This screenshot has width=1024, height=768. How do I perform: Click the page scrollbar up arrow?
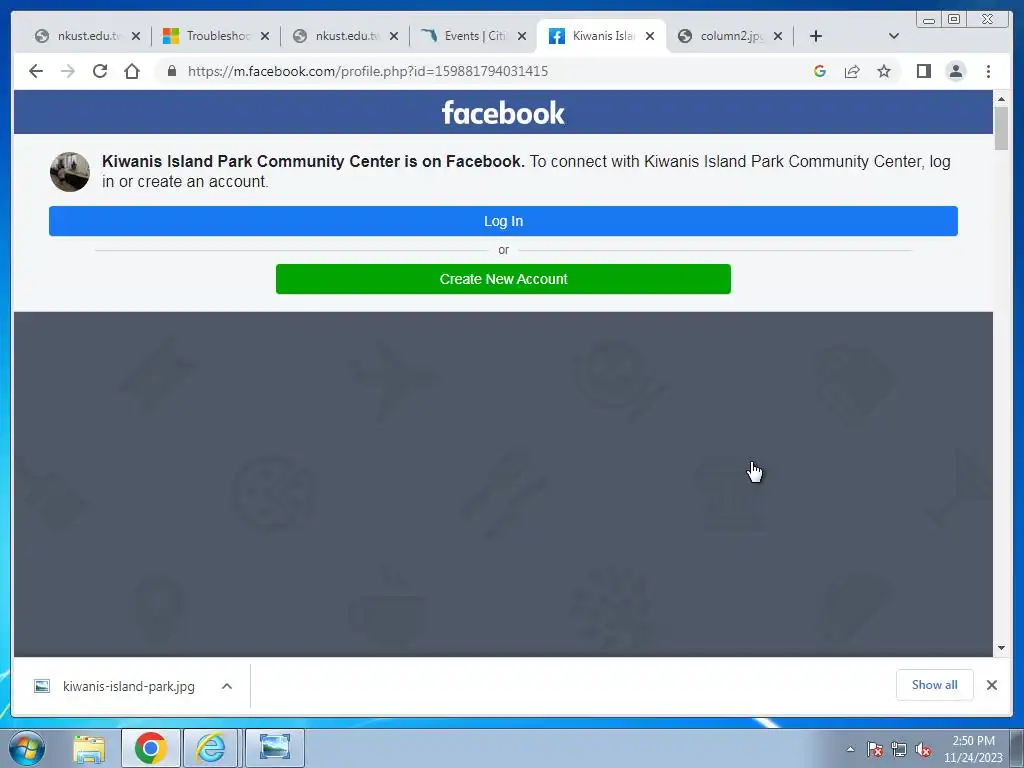(x=1001, y=99)
